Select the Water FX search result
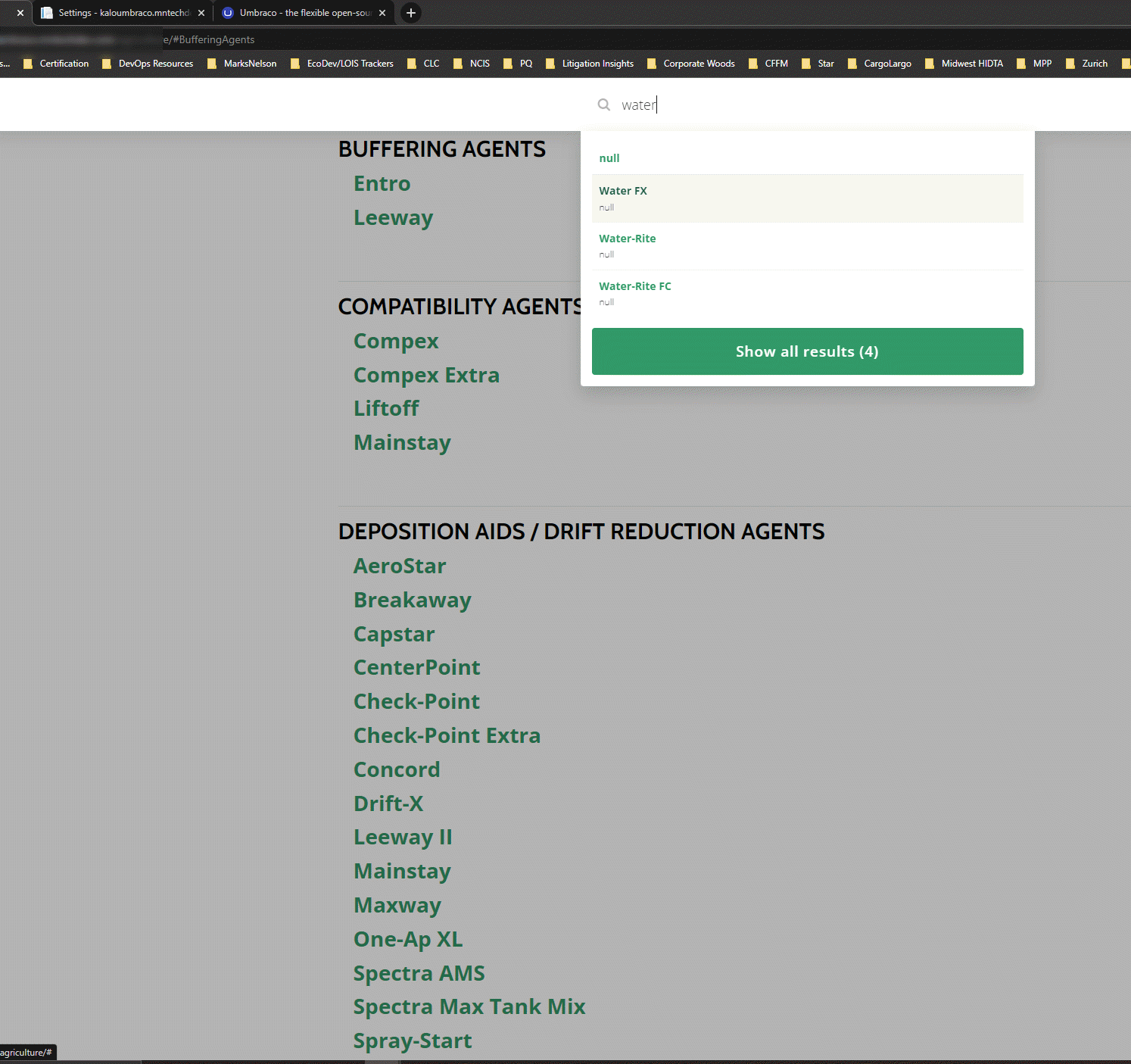1131x1064 pixels. (807, 198)
